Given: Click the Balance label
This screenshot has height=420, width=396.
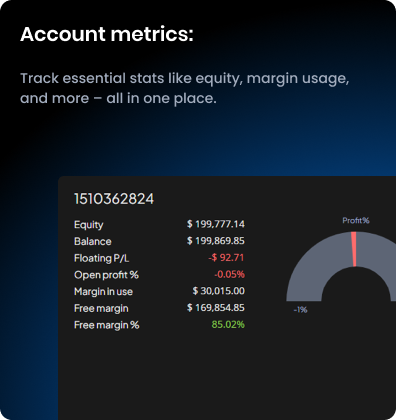Looking at the screenshot, I should 93,241.
